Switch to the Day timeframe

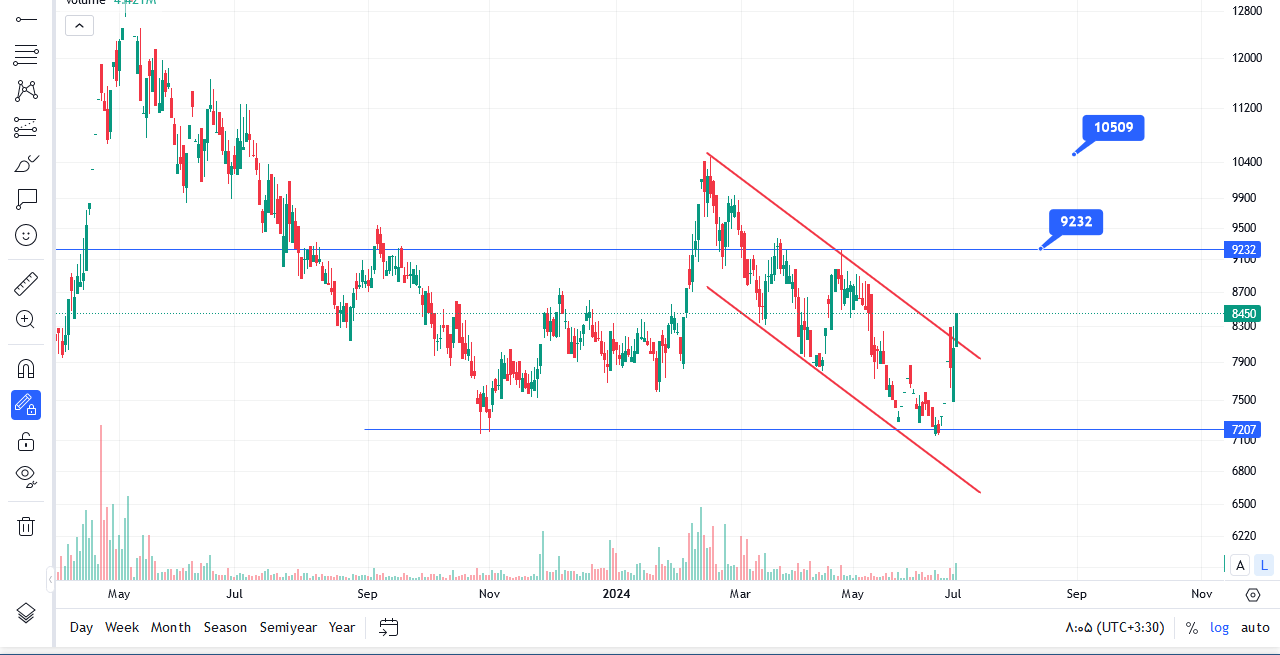(x=81, y=628)
